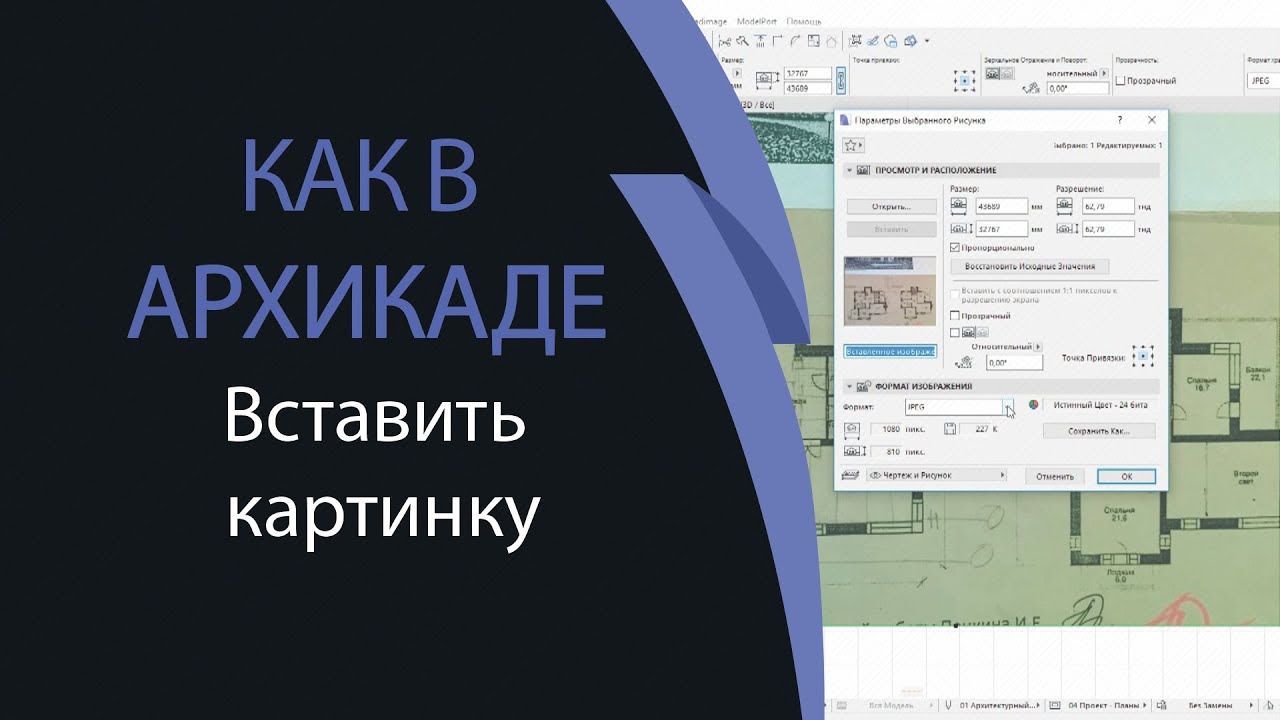Click the image preview thumbnail in dialog

click(x=890, y=291)
